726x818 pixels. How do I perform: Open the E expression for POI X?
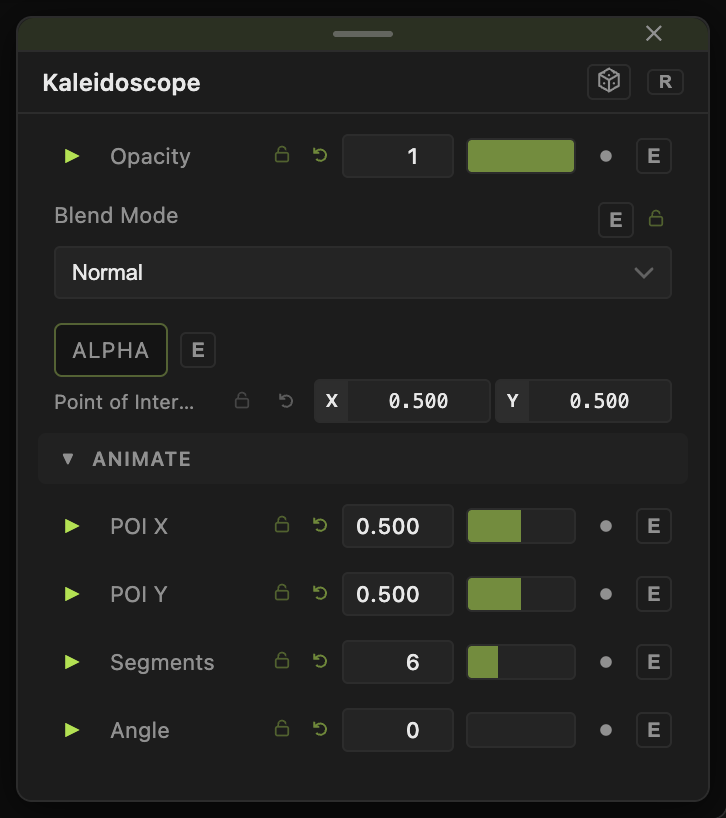(x=654, y=526)
